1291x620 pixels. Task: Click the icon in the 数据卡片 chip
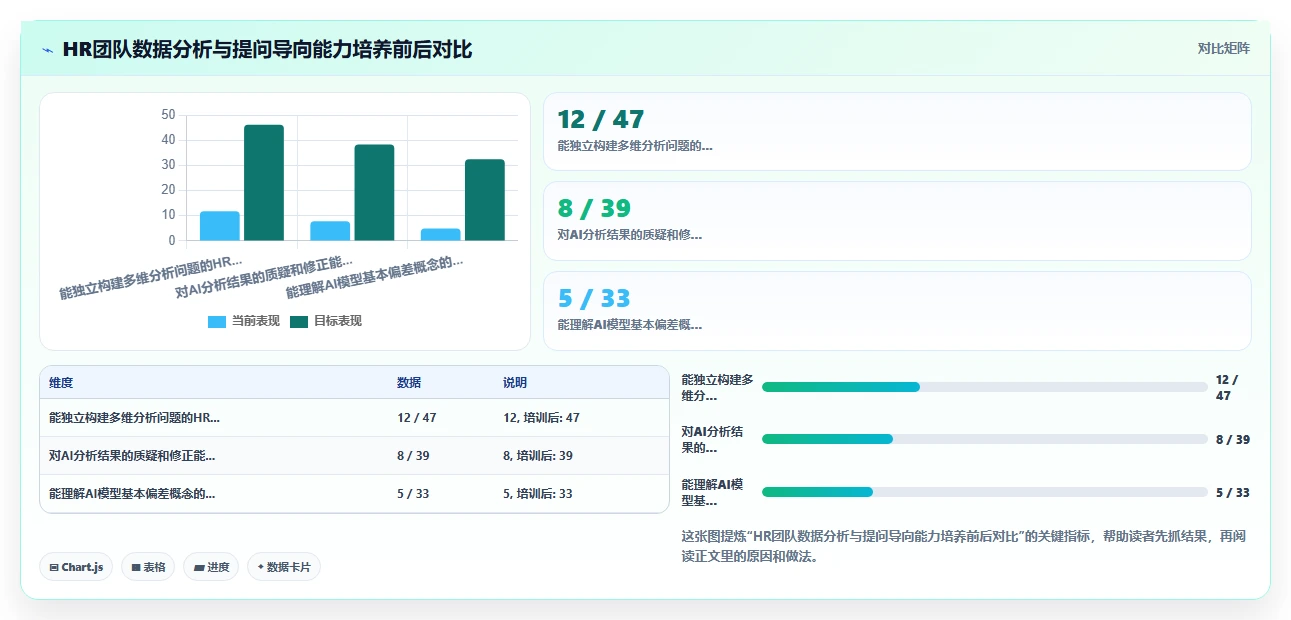[260, 567]
